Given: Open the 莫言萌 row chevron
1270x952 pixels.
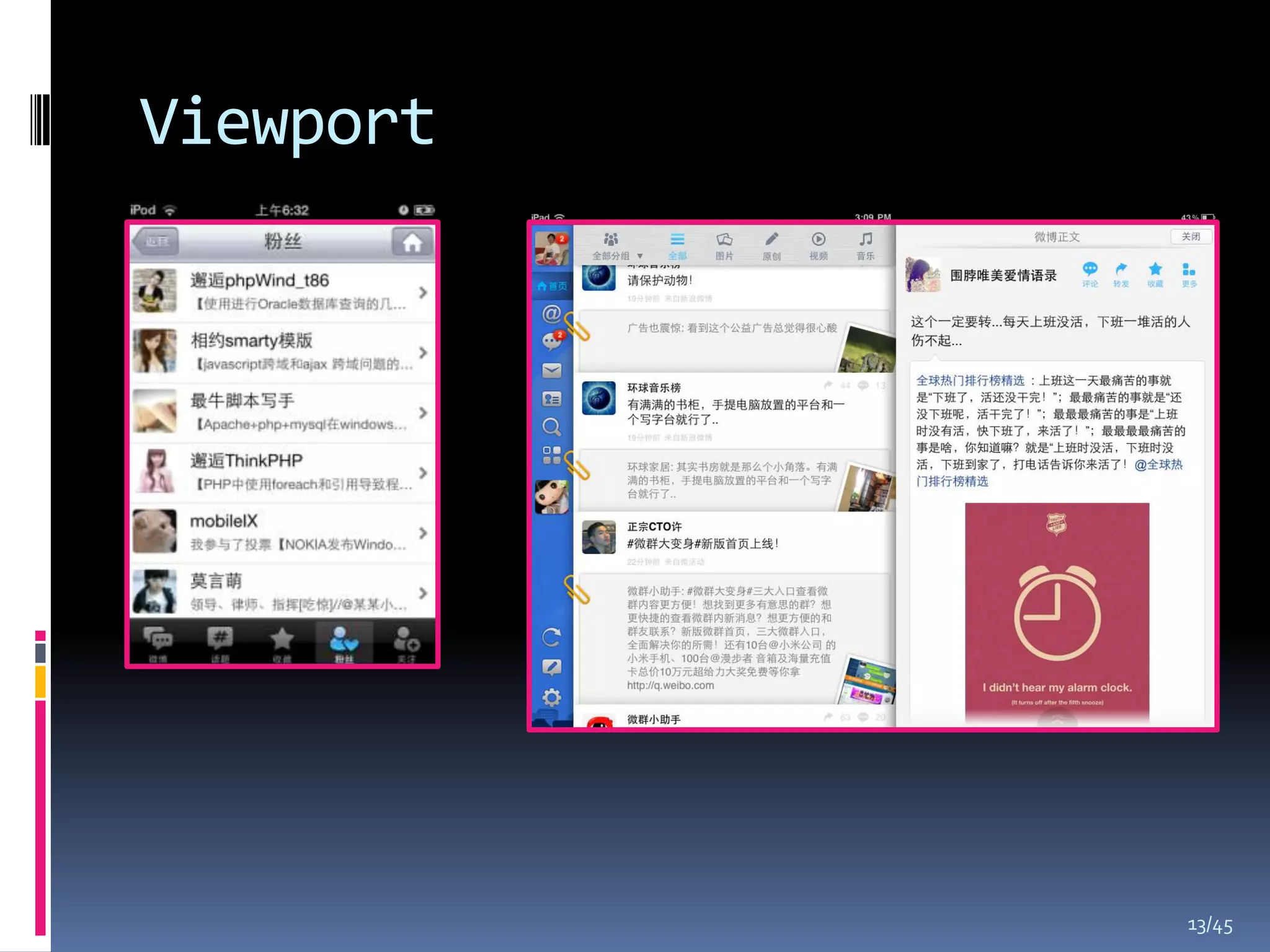Looking at the screenshot, I should 423,593.
